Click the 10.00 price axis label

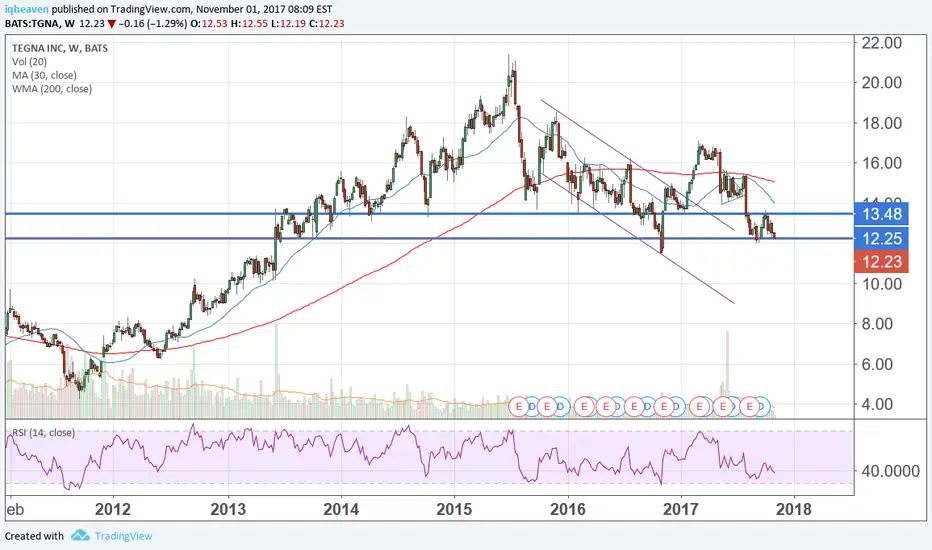[881, 284]
